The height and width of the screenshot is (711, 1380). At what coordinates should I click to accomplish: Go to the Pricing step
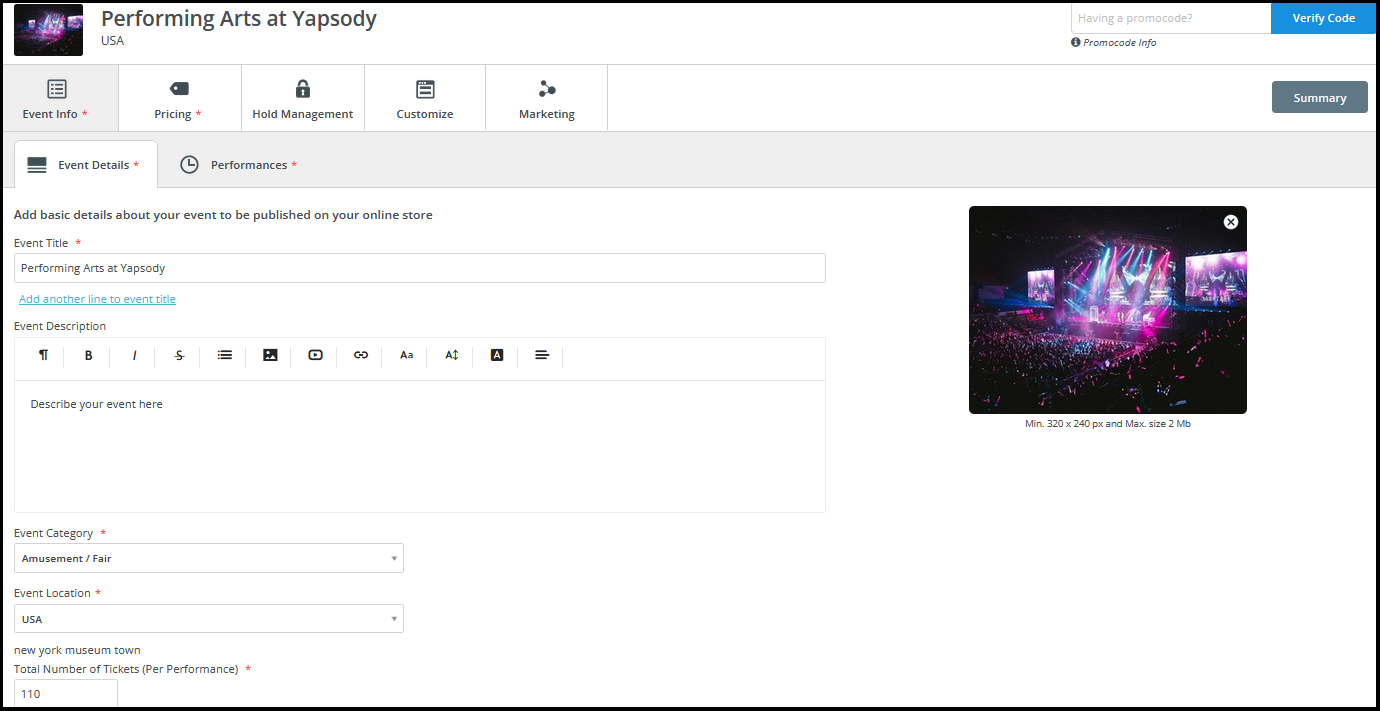click(x=179, y=98)
